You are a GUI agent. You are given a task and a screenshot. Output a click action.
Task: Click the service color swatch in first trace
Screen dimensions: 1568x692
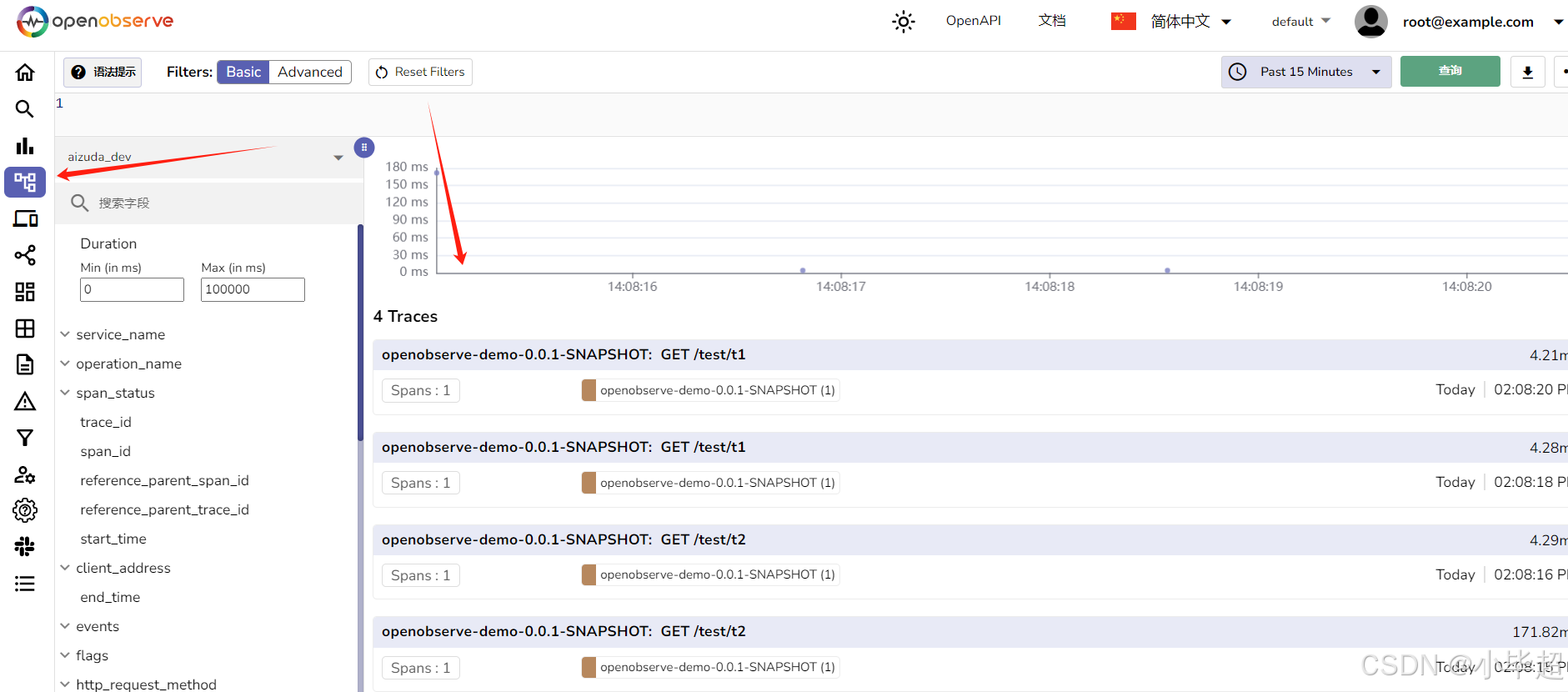point(589,390)
